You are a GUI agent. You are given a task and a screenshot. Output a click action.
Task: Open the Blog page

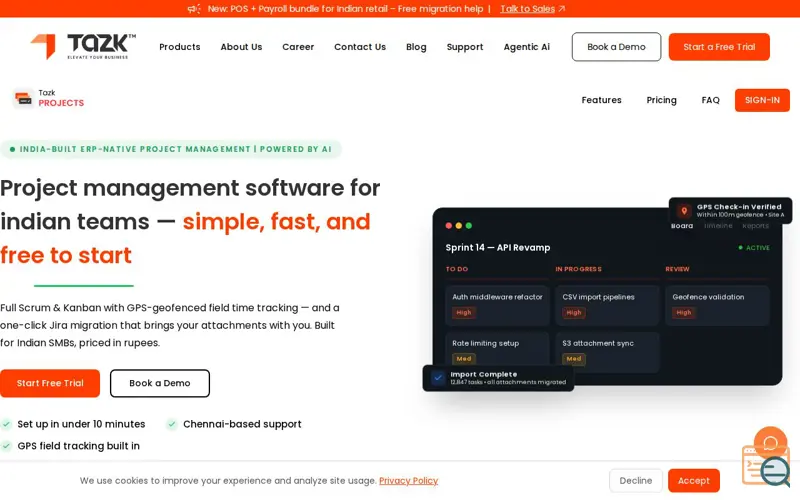click(x=416, y=47)
